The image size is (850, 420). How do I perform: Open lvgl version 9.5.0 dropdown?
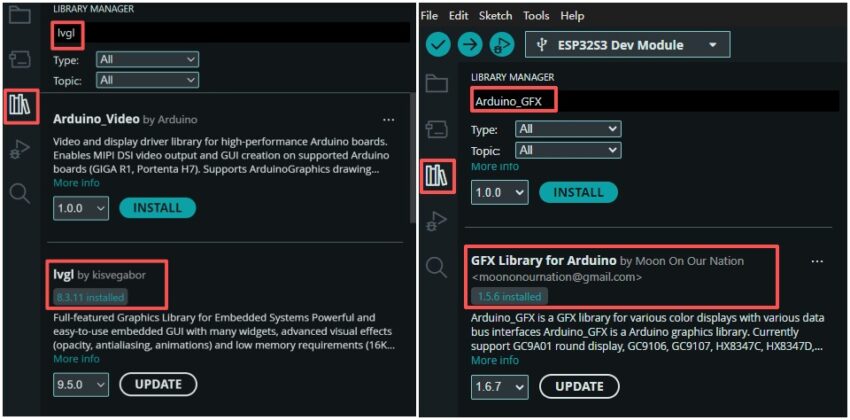coord(81,385)
